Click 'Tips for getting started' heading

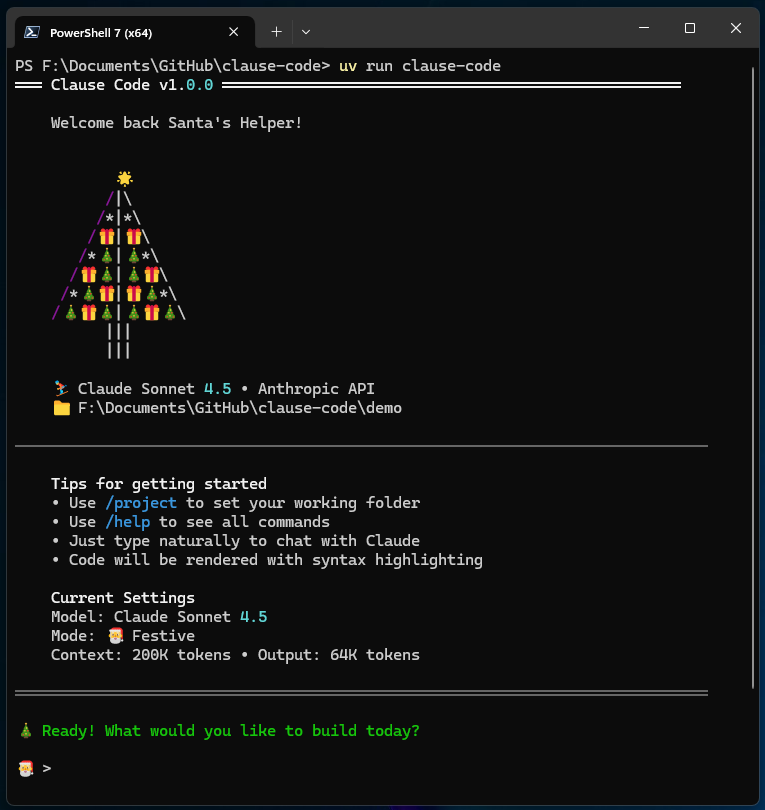(159, 484)
